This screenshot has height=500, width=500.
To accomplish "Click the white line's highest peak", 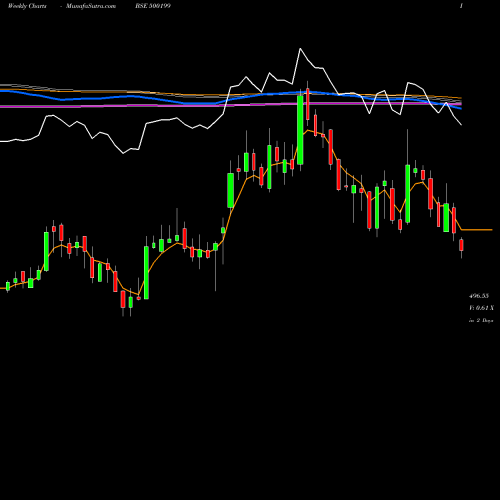I will click(300, 49).
